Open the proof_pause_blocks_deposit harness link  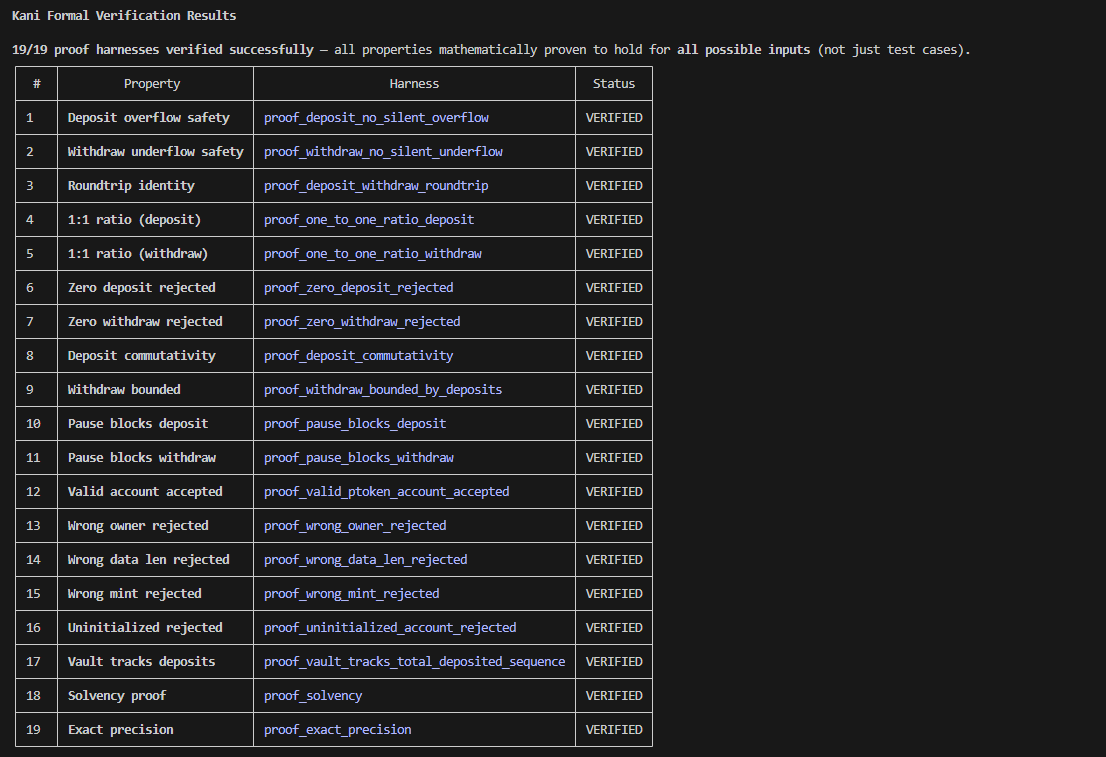pos(355,423)
